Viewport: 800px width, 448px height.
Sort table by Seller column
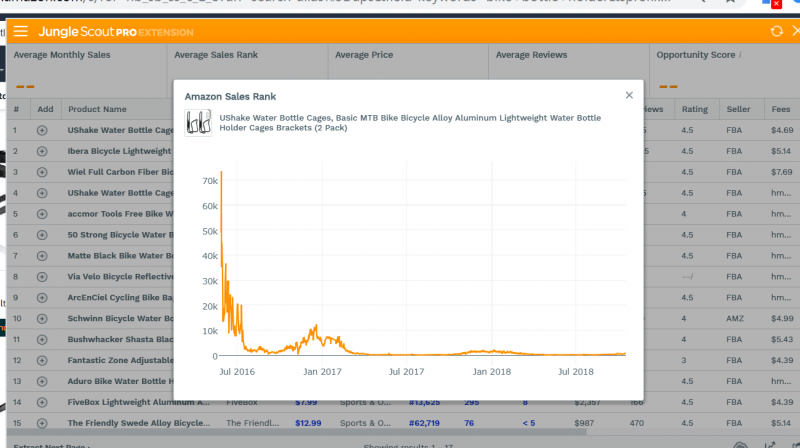(x=738, y=109)
